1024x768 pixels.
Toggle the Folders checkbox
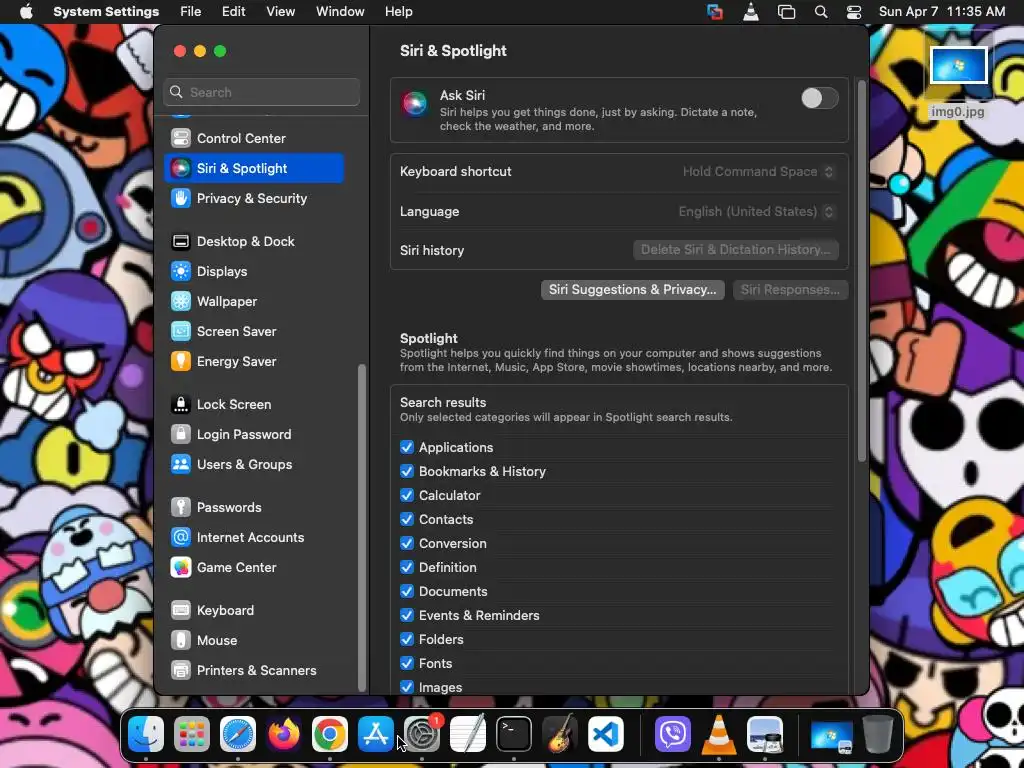407,639
